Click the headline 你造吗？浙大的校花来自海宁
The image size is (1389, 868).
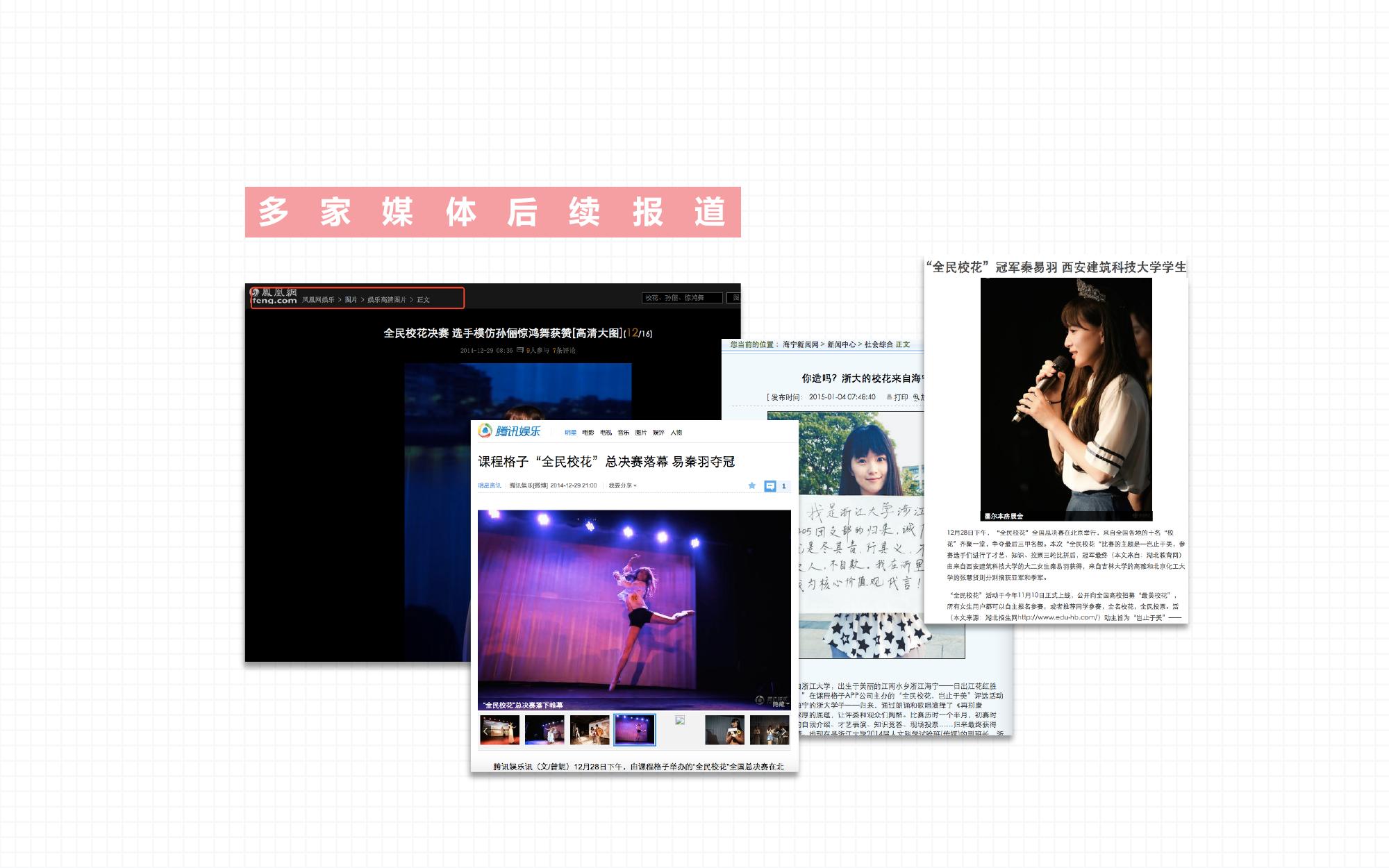(x=863, y=378)
